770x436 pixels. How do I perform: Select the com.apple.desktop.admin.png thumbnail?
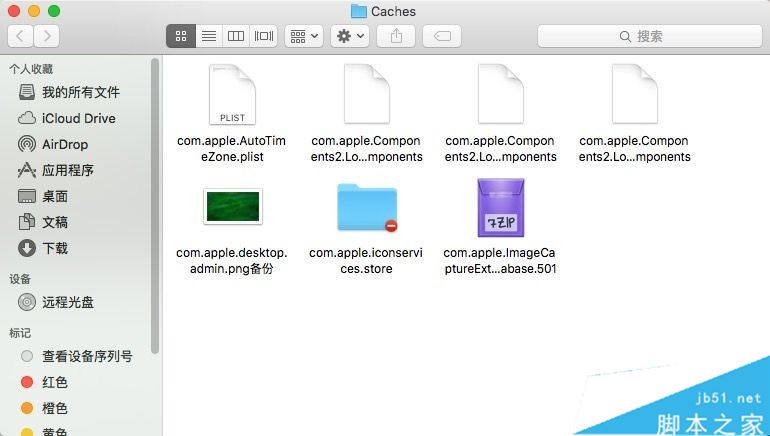[232, 207]
